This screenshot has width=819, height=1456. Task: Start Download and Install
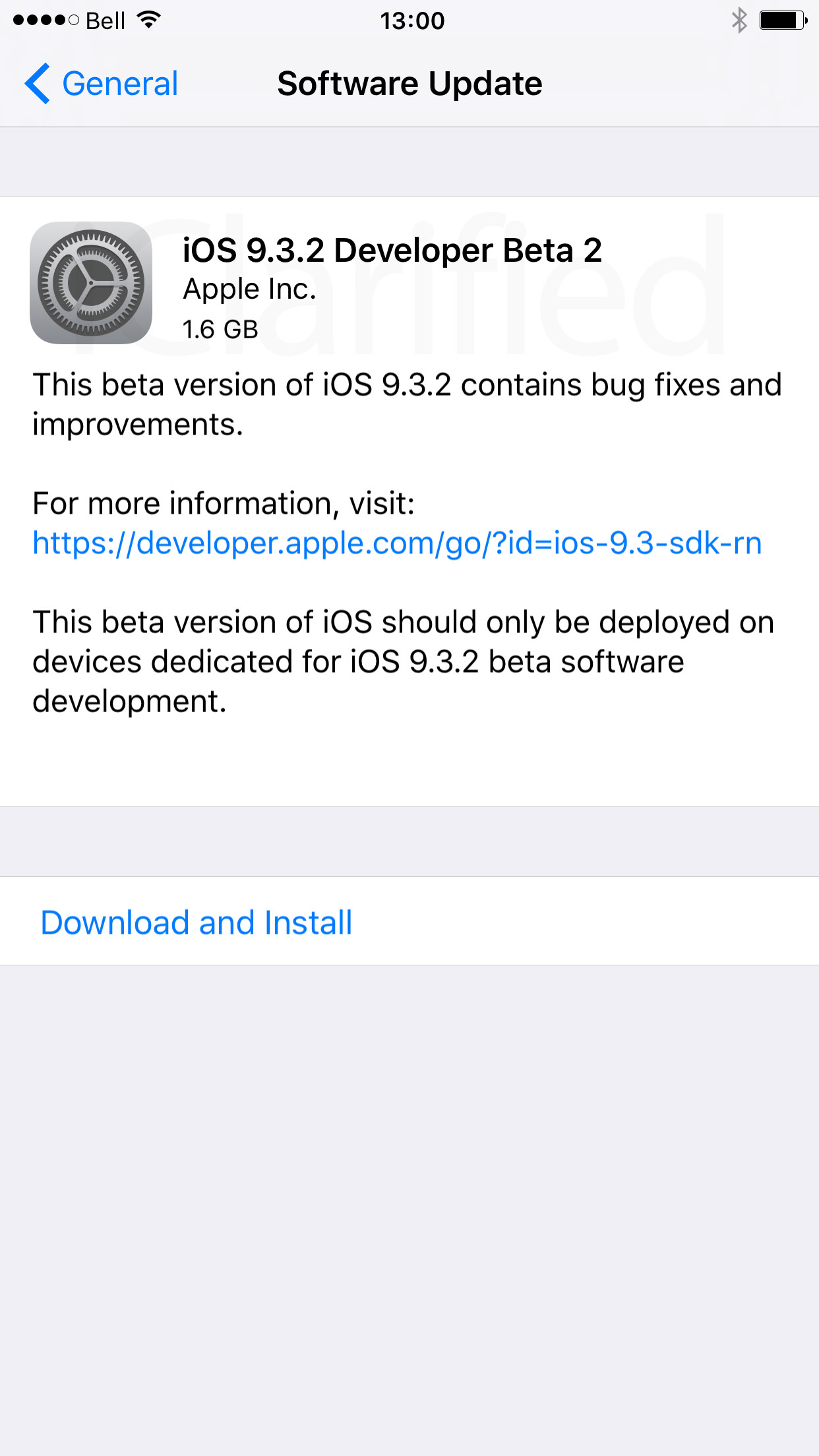click(197, 922)
